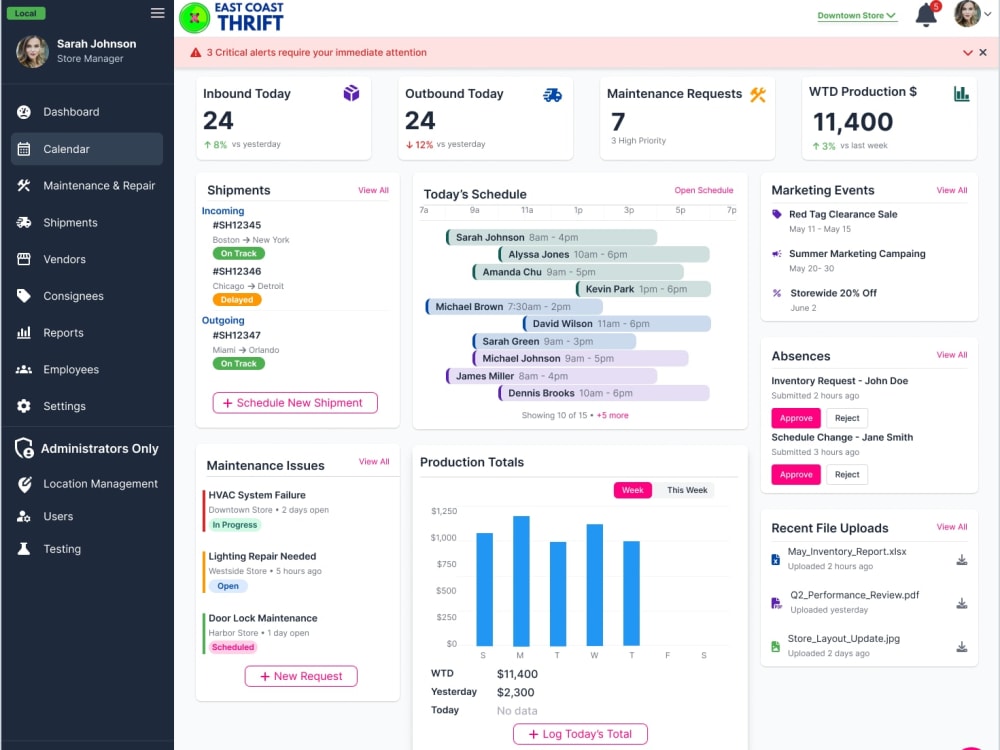Reject John Doe inventory request
Image resolution: width=1000 pixels, height=750 pixels.
click(x=847, y=418)
